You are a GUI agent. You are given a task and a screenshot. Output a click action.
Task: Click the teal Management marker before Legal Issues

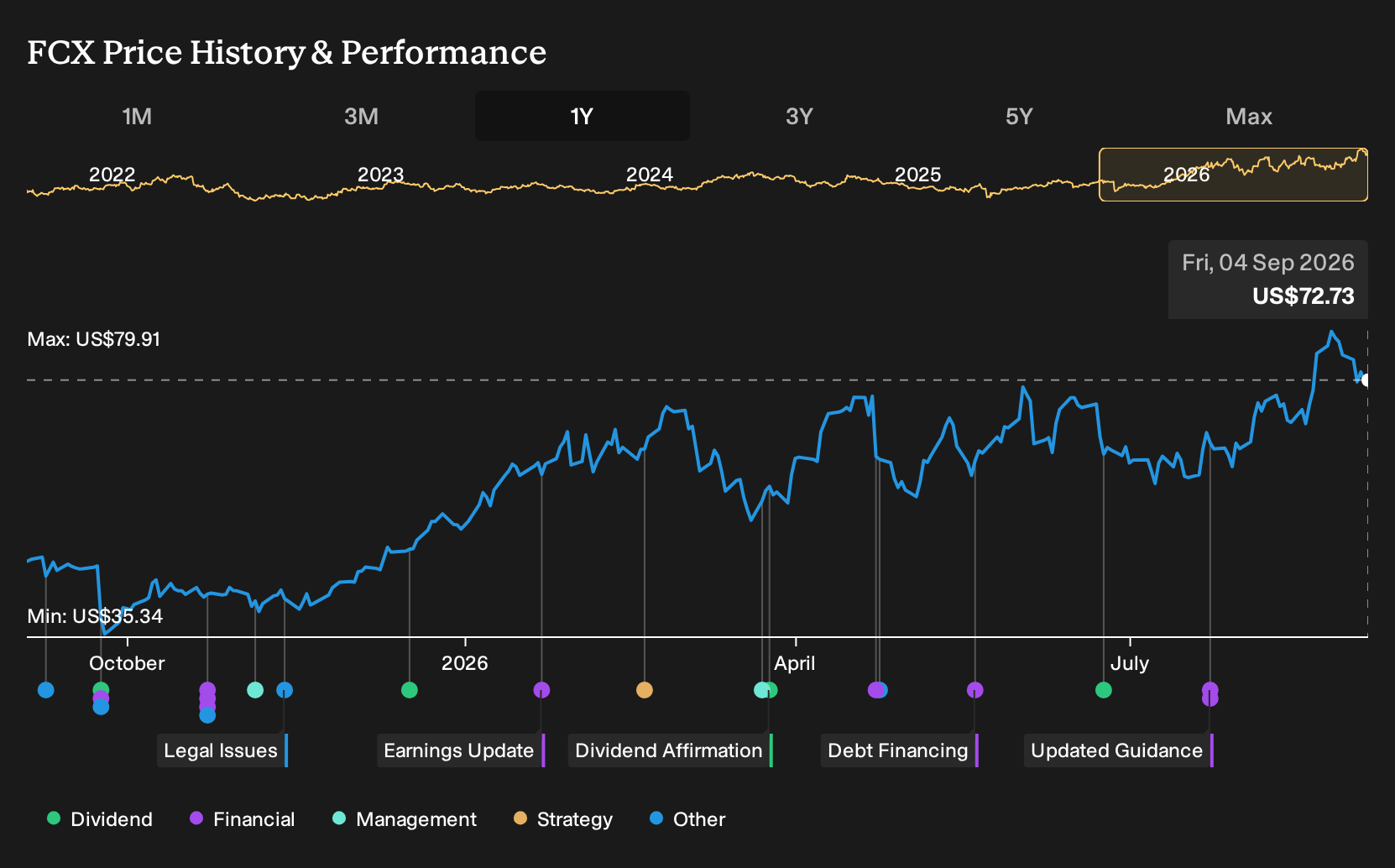coord(255,690)
